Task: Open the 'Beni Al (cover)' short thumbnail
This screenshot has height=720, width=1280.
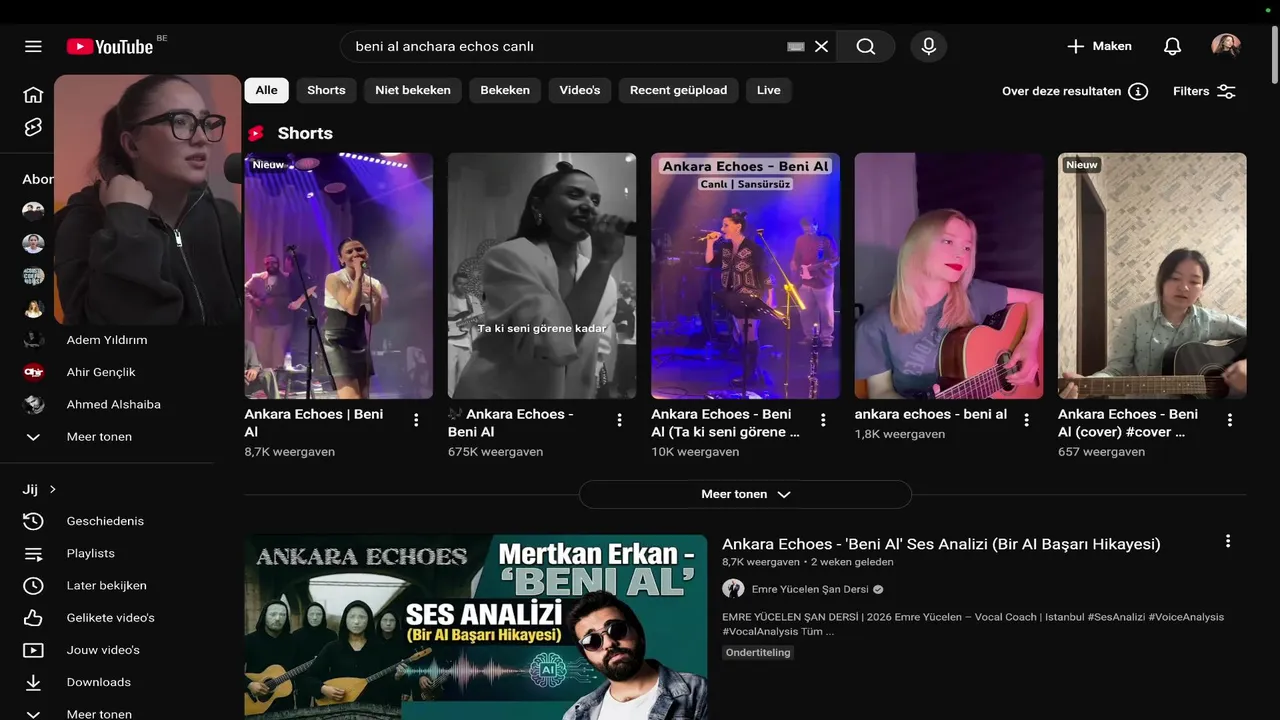Action: [1152, 276]
